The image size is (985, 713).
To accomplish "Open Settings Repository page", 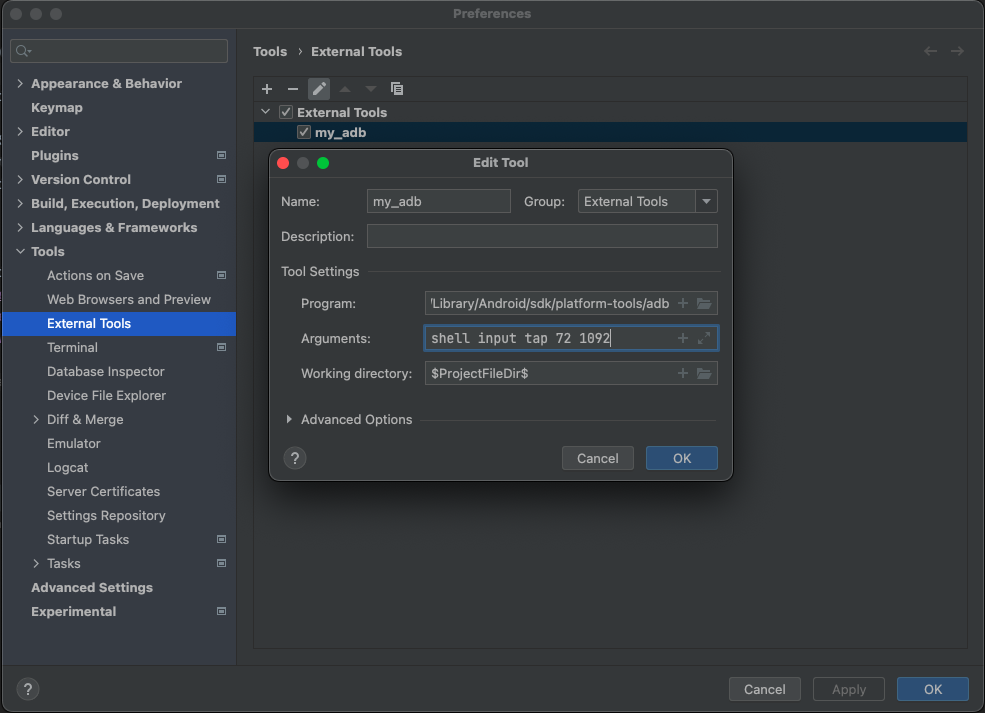I will tap(106, 516).
